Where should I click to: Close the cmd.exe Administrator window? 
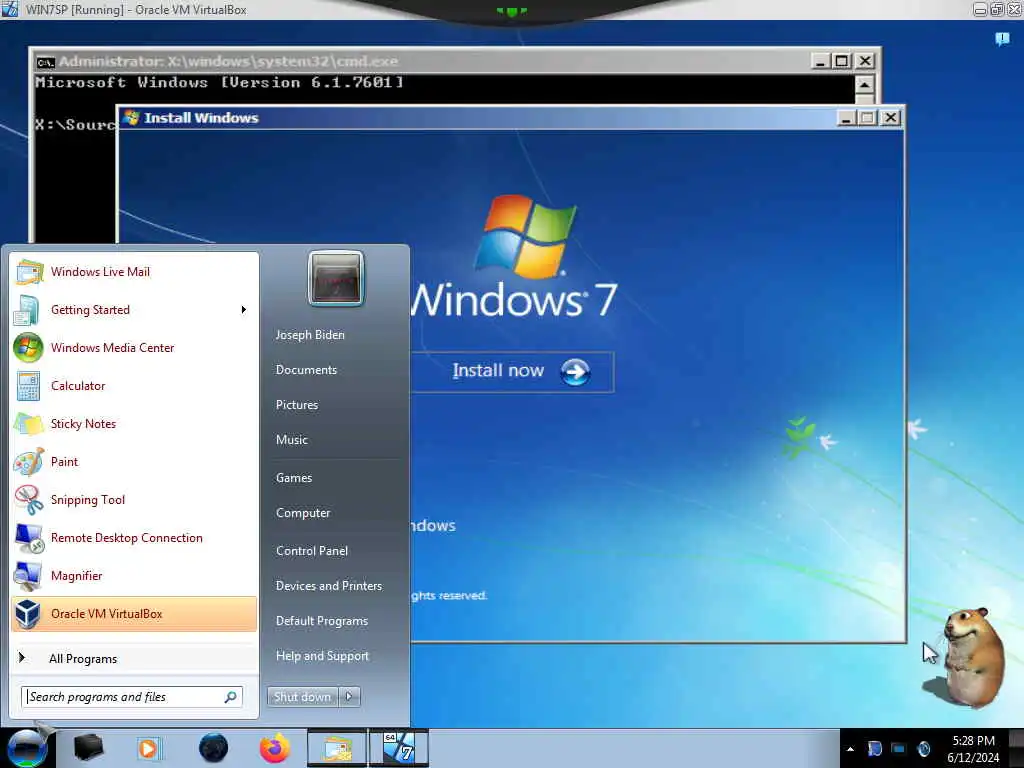click(x=865, y=61)
